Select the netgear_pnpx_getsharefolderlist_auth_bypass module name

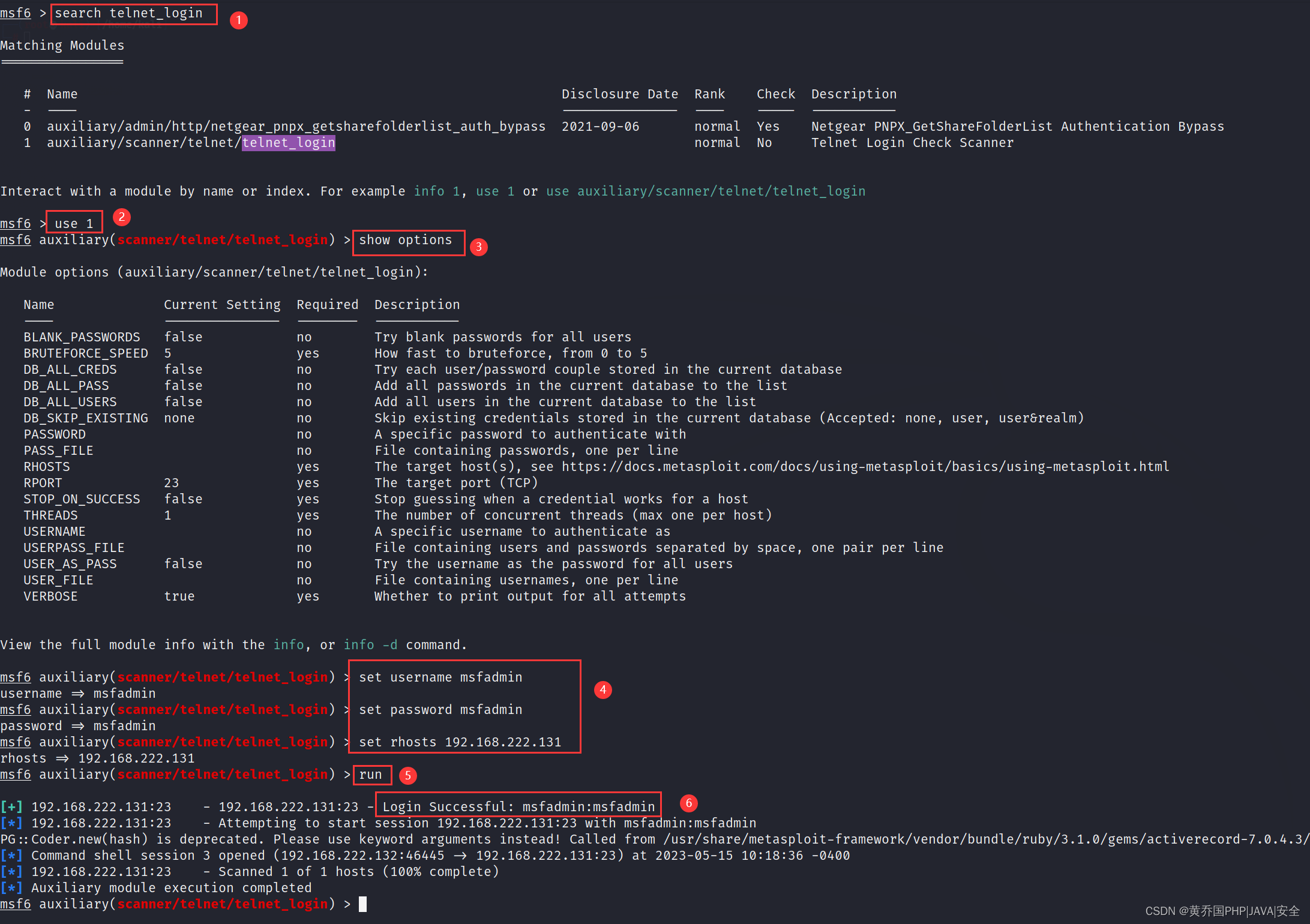coord(296,127)
